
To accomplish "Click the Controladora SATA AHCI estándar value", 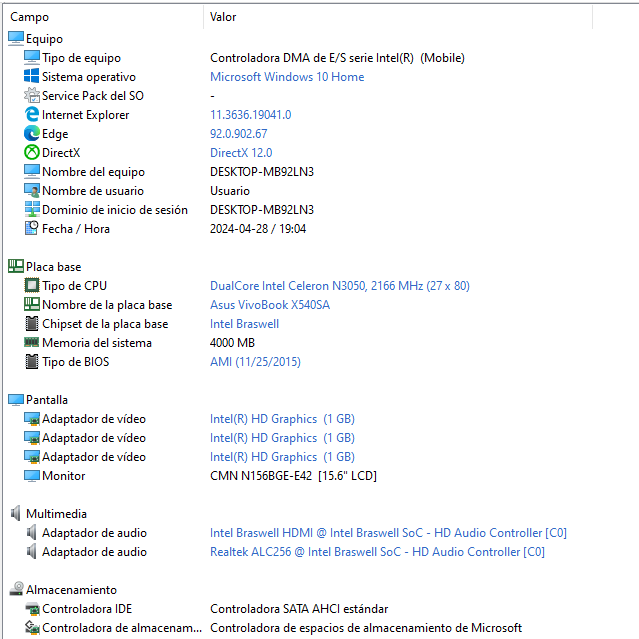I will click(299, 609).
